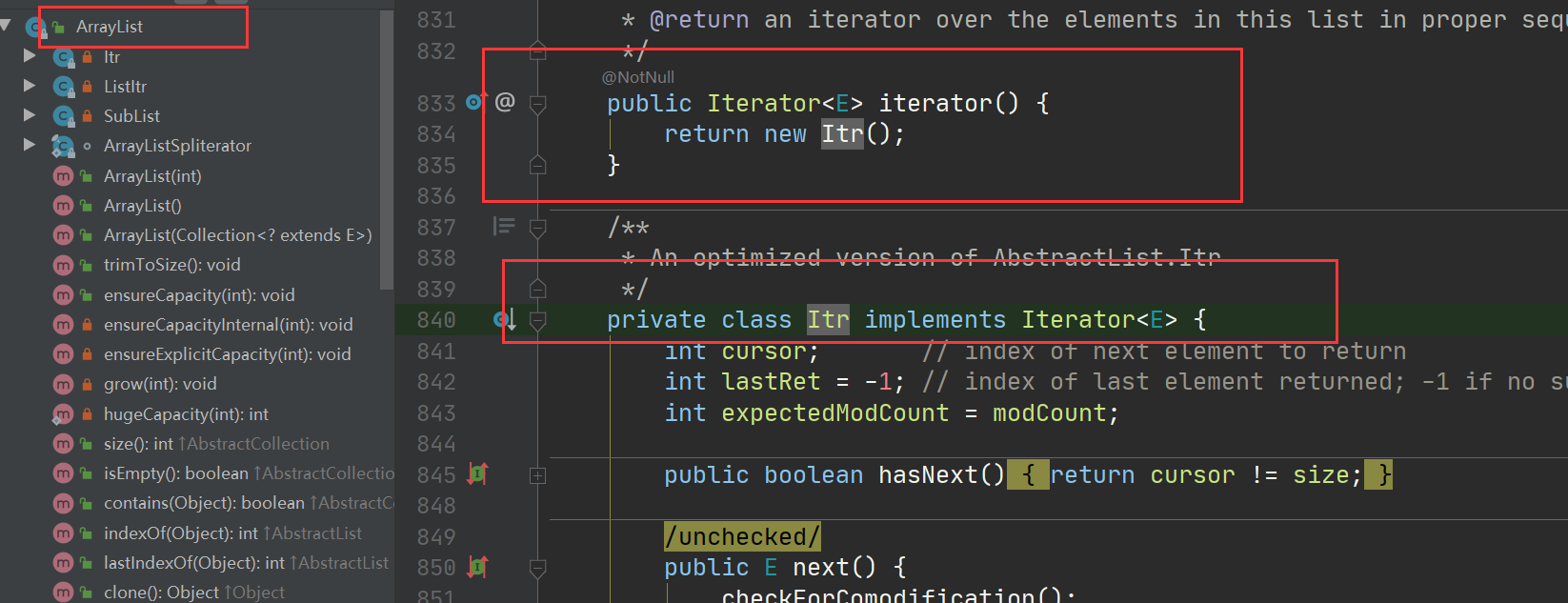Click method icon beside isEmpty()
Image resolution: width=1568 pixels, height=603 pixels.
63,473
